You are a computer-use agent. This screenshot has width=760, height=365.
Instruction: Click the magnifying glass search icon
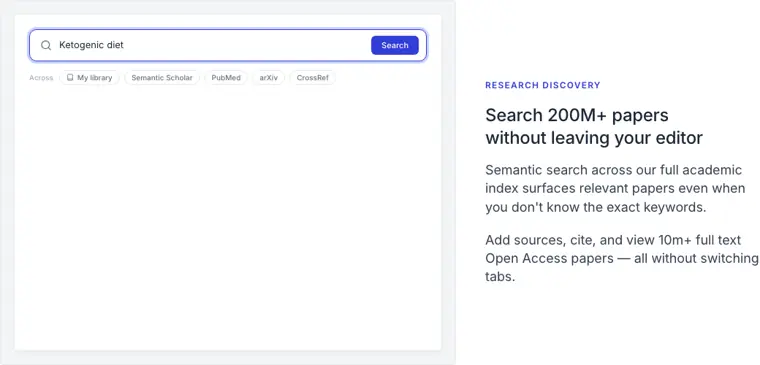(x=46, y=45)
